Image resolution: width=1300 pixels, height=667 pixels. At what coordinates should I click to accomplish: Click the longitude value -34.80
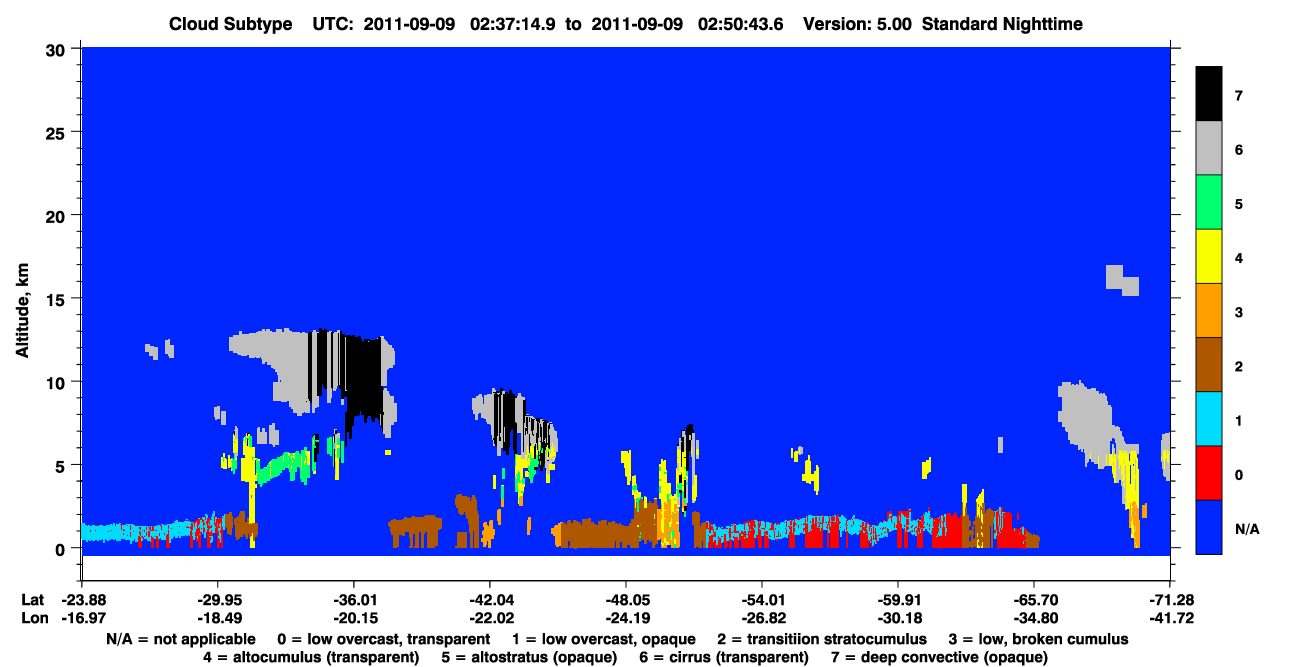pyautogui.click(x=1033, y=617)
